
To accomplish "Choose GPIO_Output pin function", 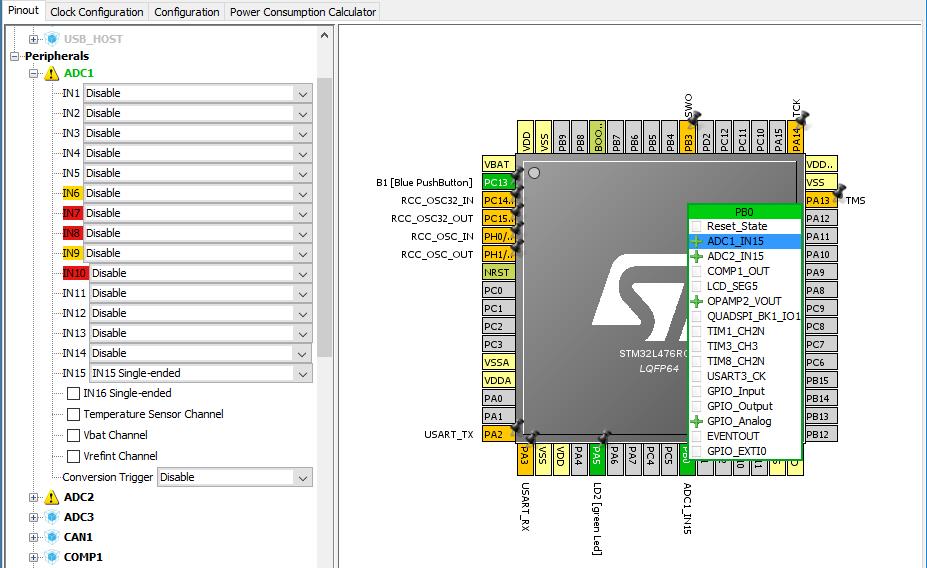I will pyautogui.click(x=745, y=406).
